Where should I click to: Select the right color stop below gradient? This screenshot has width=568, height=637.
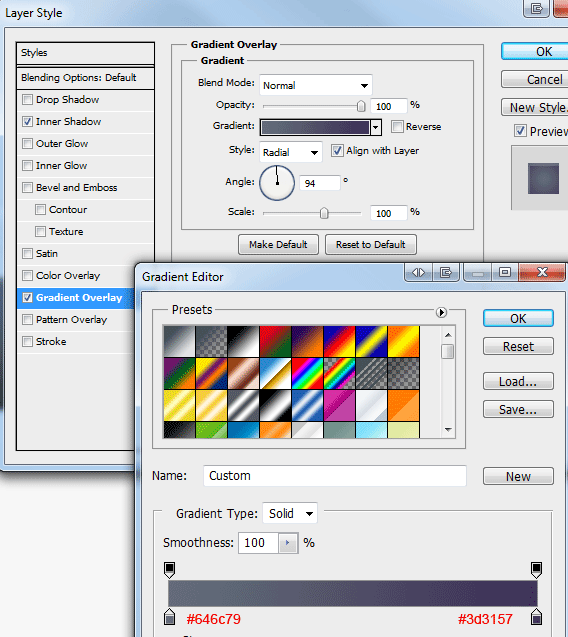coord(536,617)
